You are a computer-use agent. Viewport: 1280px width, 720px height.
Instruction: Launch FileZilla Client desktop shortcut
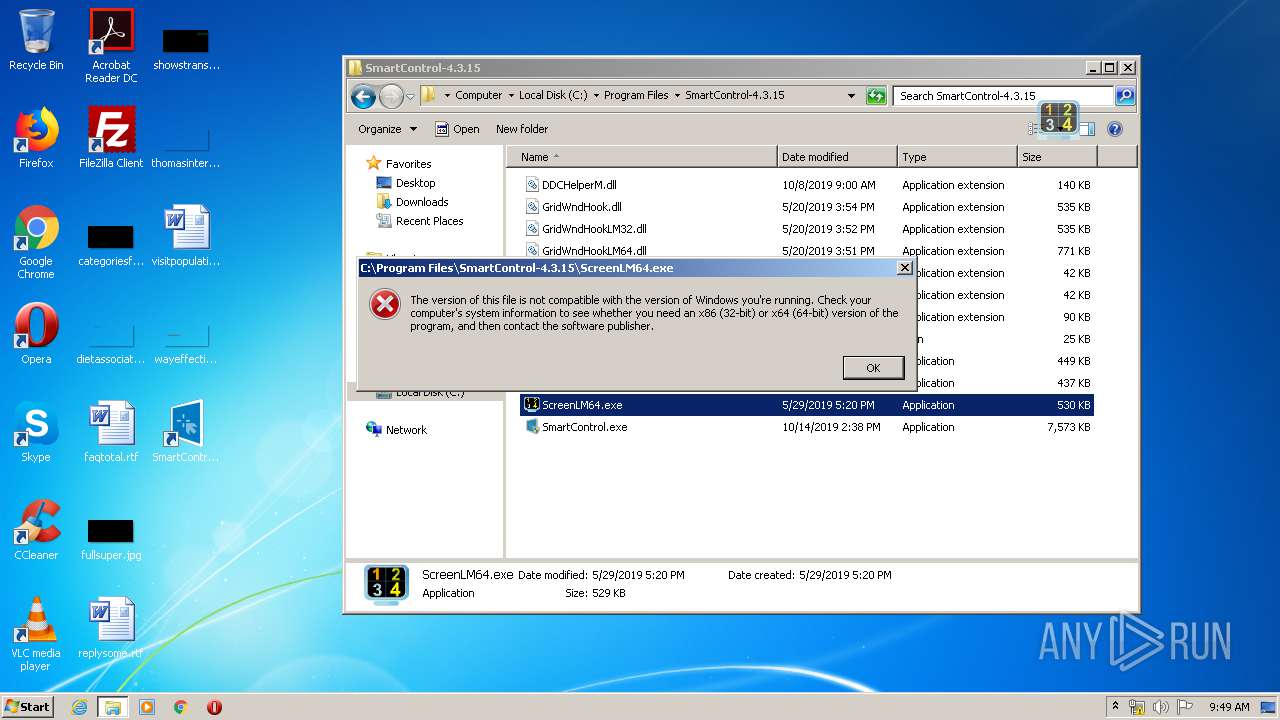click(x=111, y=137)
